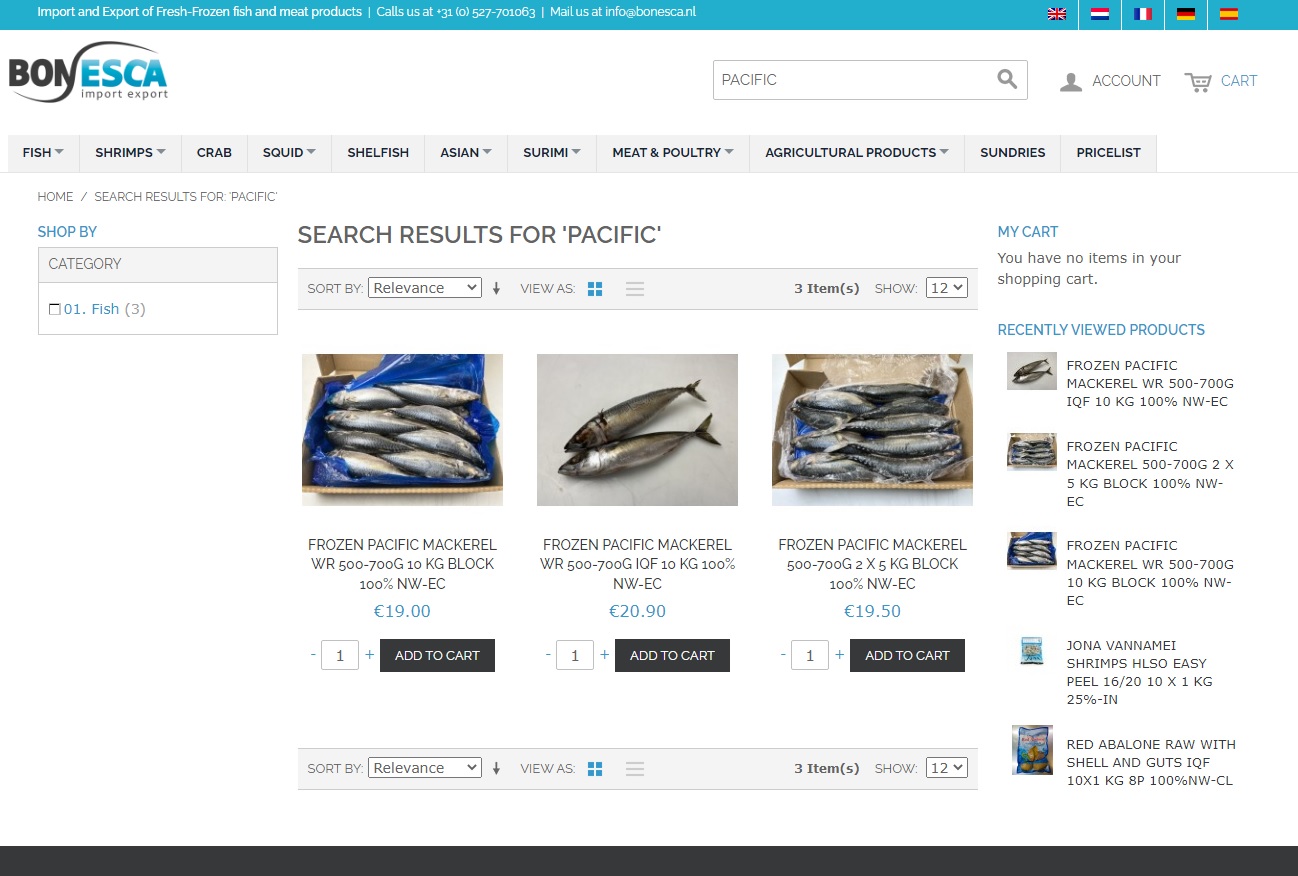Add €19.00 mackerel block to cart
Image resolution: width=1298 pixels, height=876 pixels.
tap(437, 655)
